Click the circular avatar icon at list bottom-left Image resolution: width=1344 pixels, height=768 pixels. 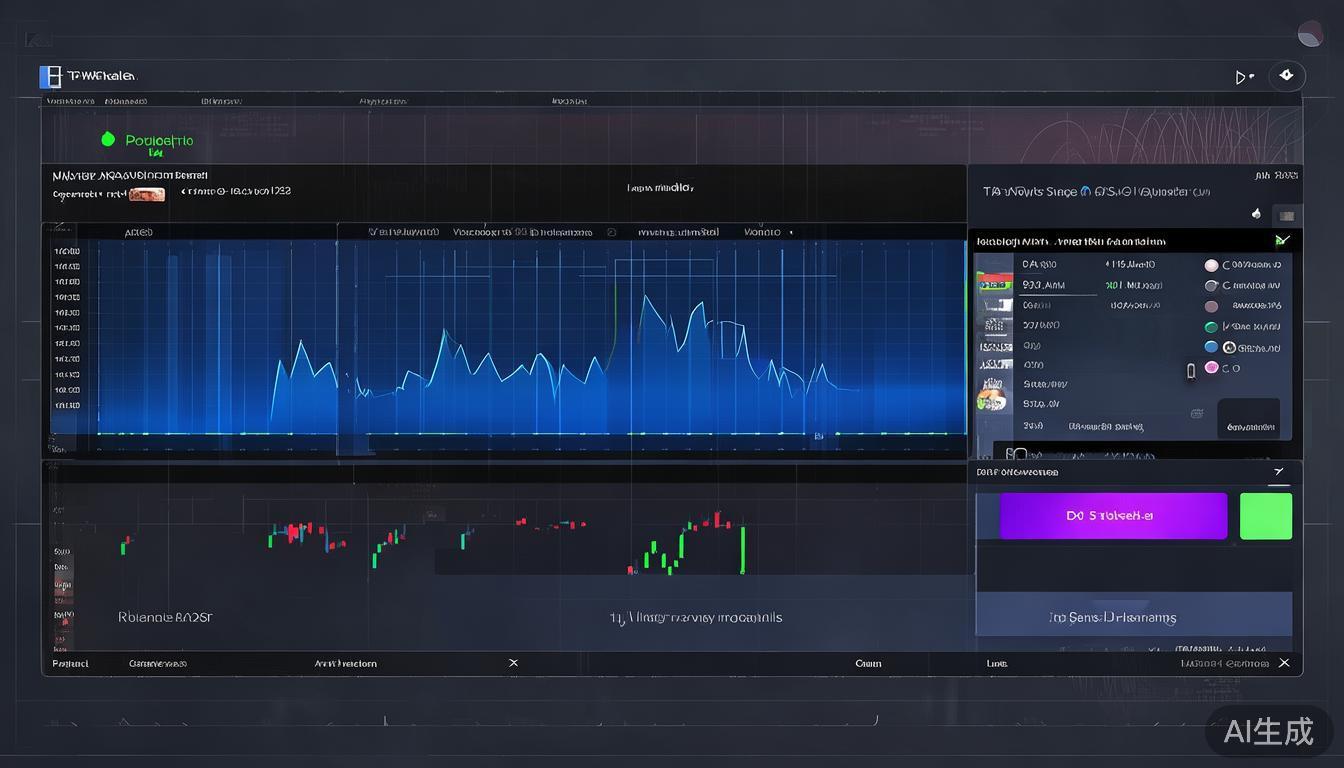[991, 400]
